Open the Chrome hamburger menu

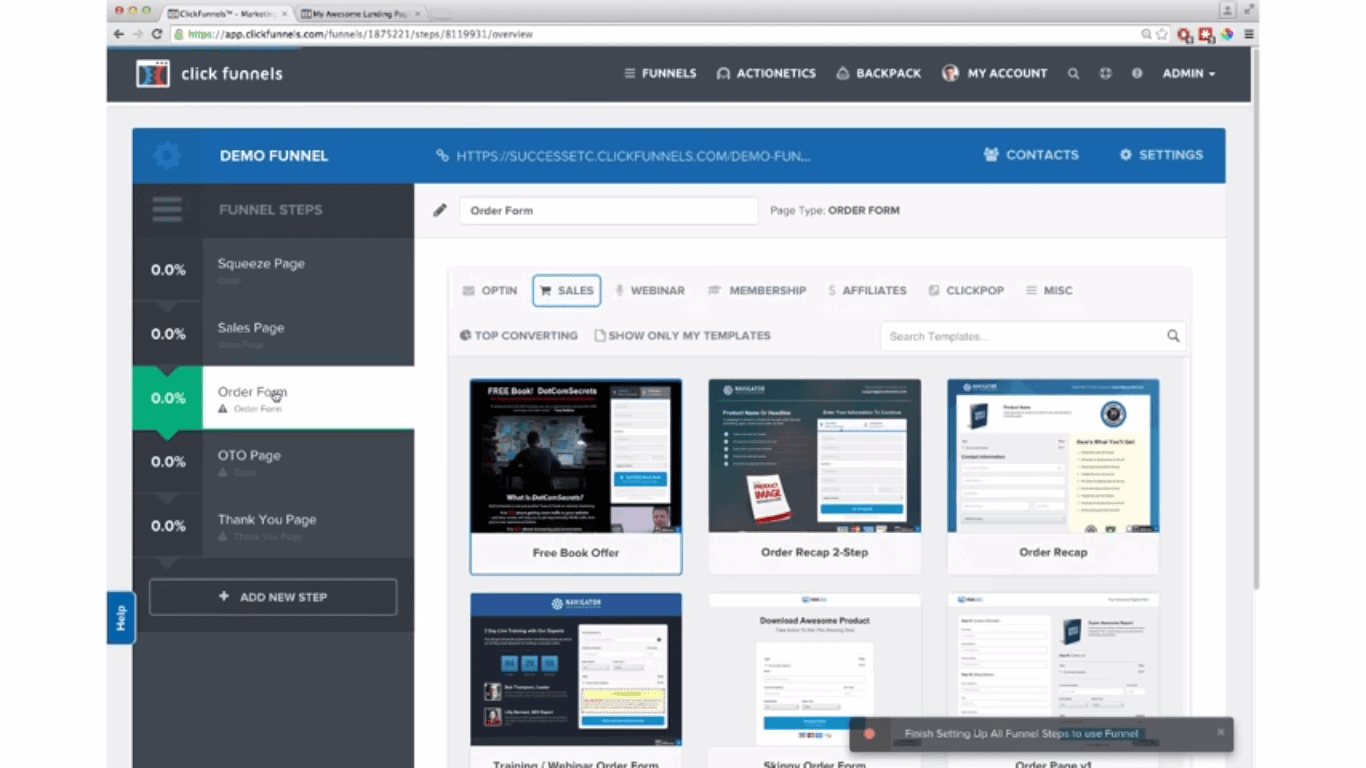(1249, 34)
